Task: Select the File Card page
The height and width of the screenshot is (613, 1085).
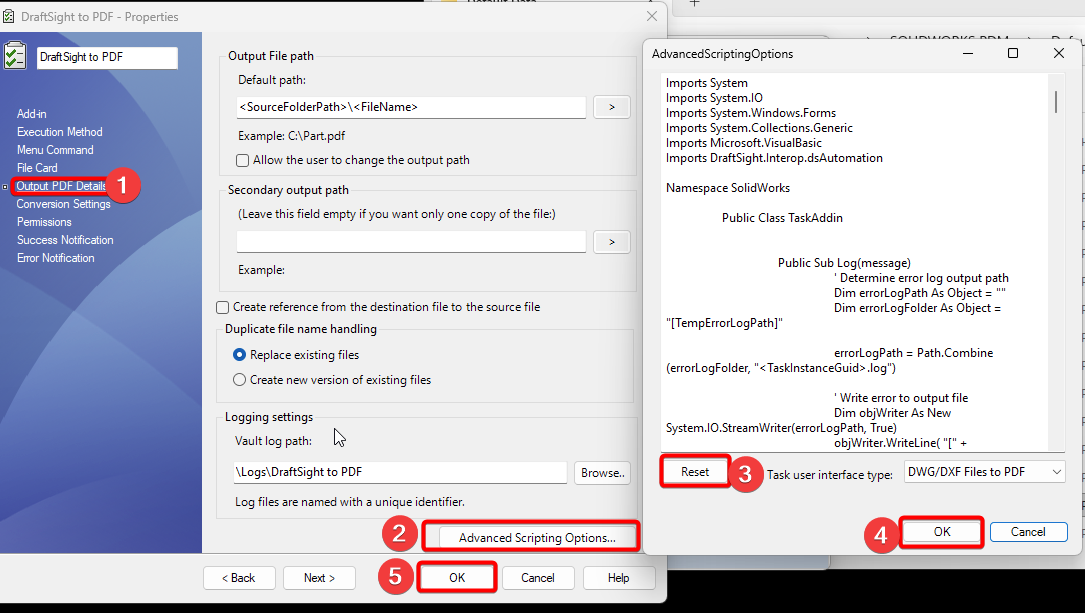Action: pyautogui.click(x=37, y=167)
